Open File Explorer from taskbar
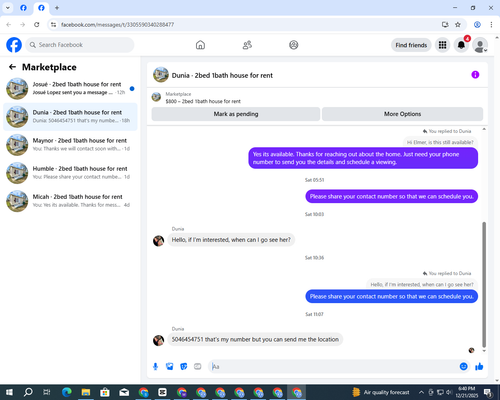 click(86, 392)
